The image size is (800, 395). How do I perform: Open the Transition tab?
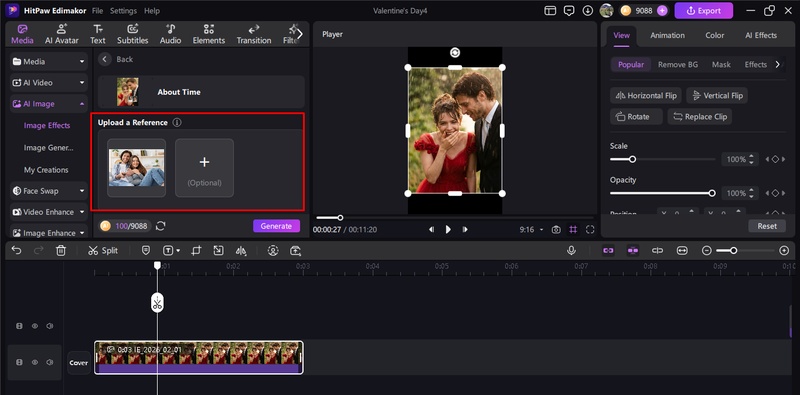click(254, 34)
